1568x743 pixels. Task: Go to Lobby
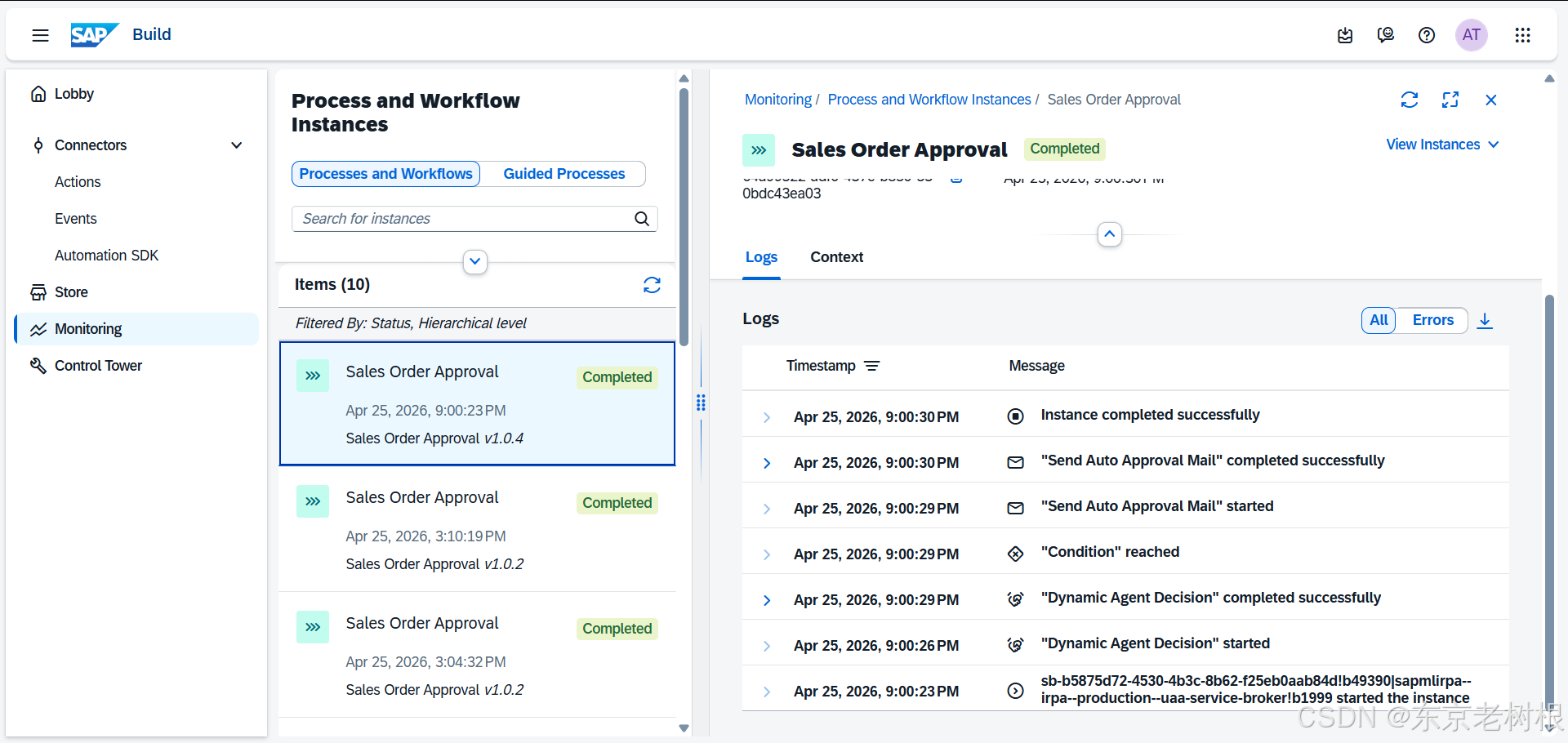(x=136, y=94)
